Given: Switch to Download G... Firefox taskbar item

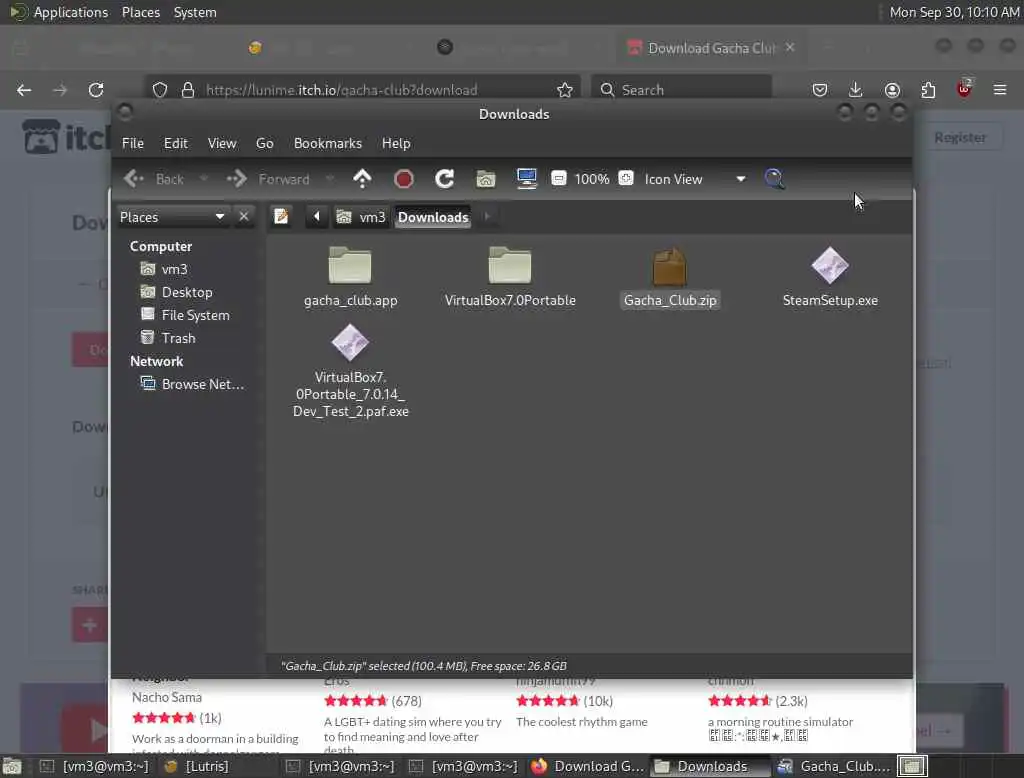Looking at the screenshot, I should (x=587, y=766).
